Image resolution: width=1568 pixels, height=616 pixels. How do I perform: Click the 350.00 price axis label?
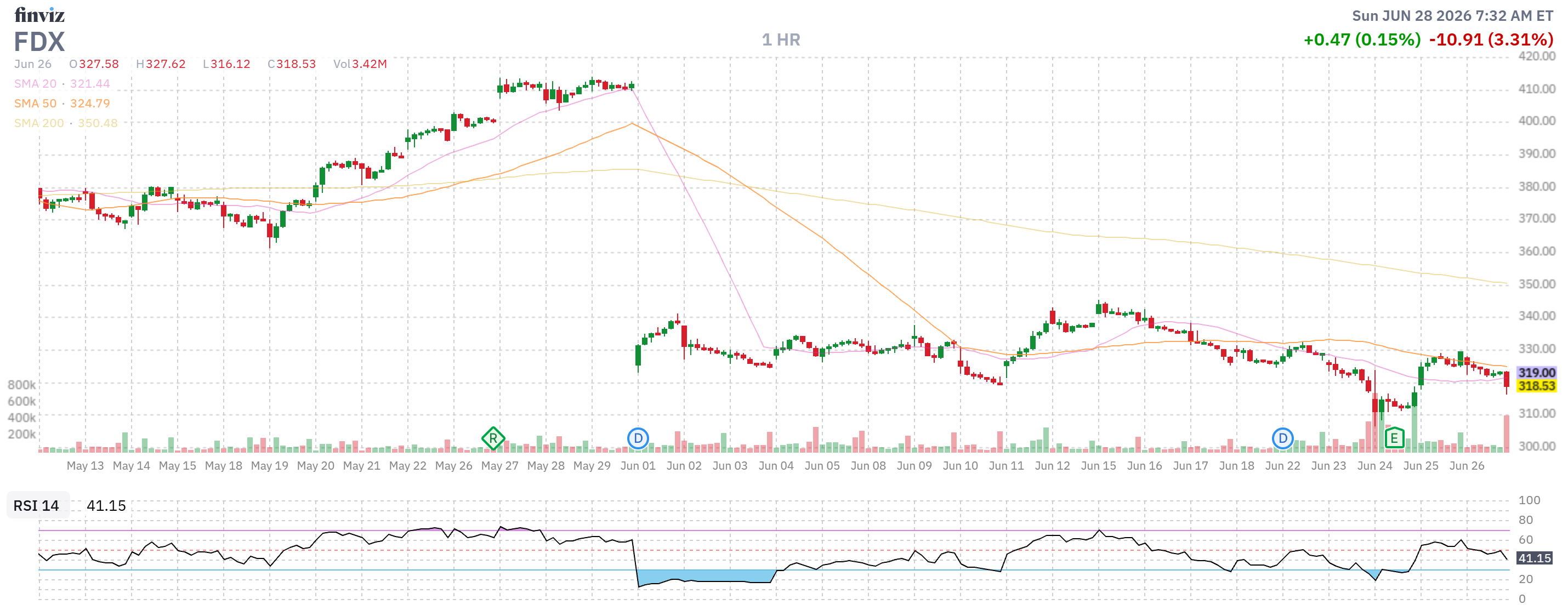[x=1537, y=284]
